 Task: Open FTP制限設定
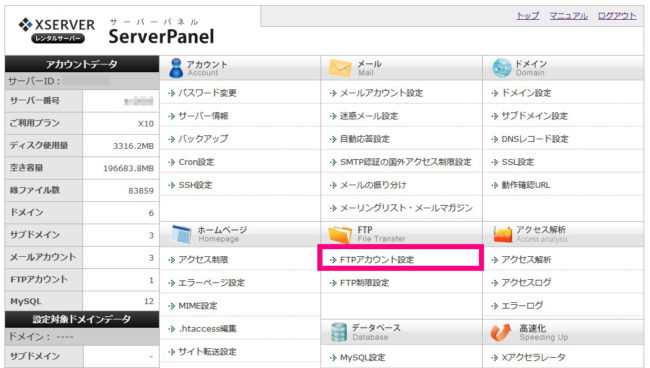(364, 283)
